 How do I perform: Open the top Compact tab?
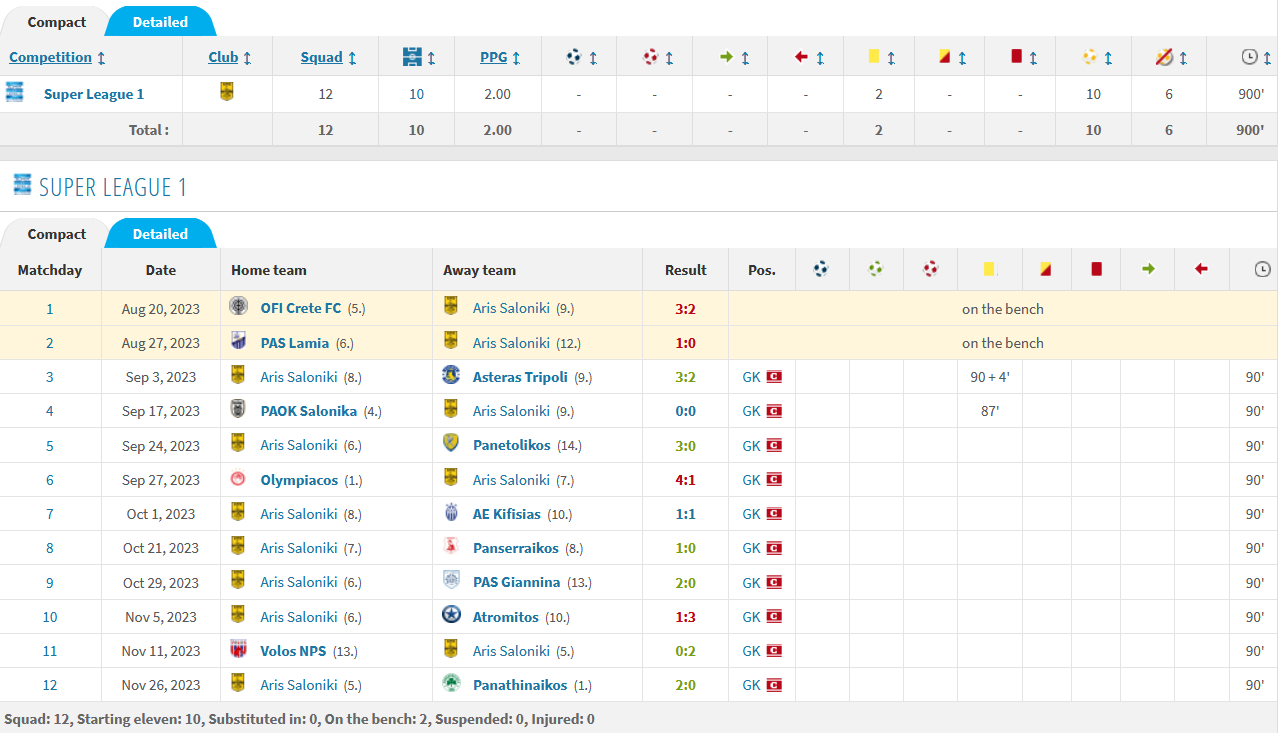pos(56,22)
